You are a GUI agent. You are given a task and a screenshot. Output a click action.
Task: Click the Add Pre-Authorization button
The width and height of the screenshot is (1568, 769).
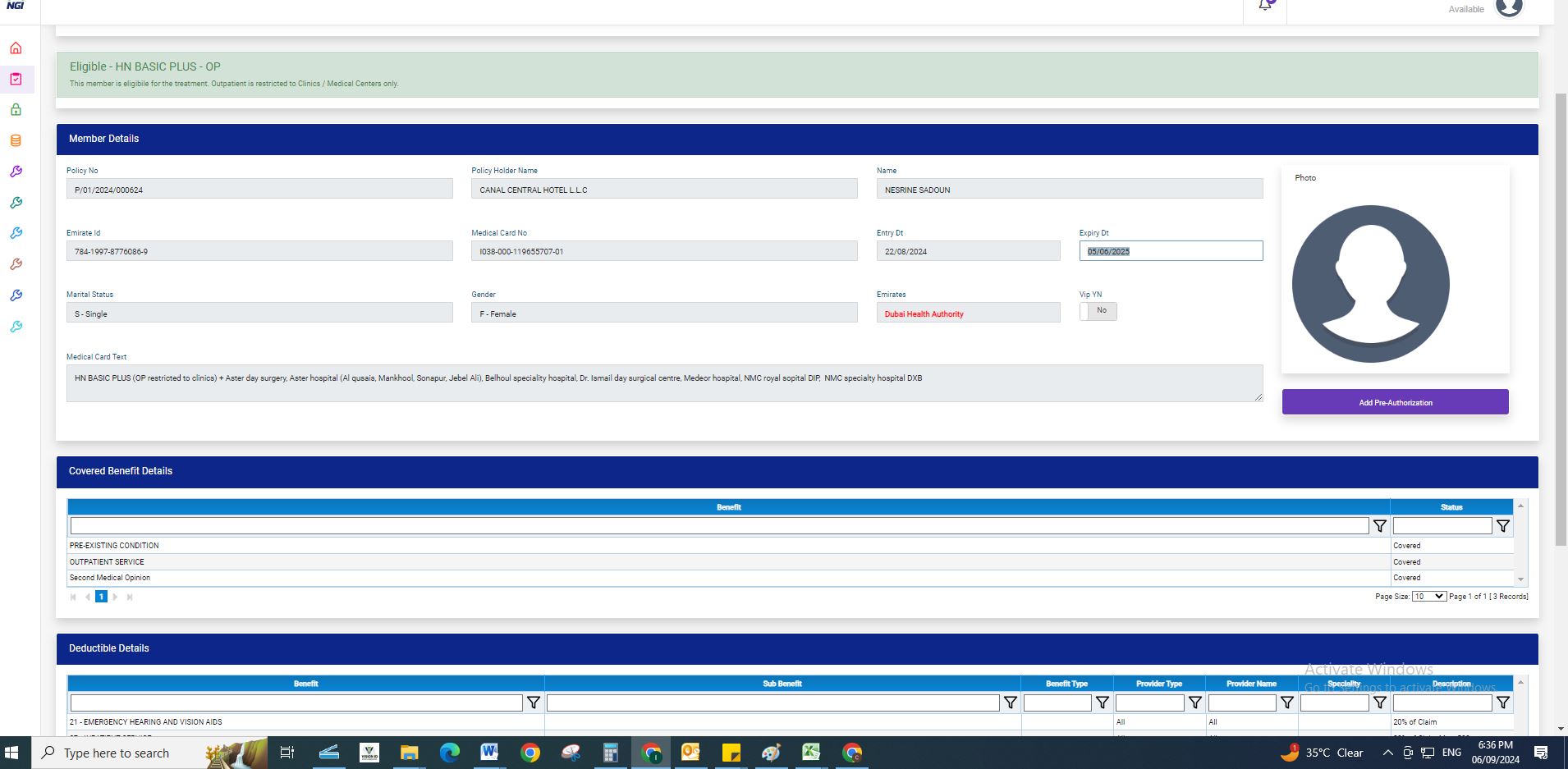[1395, 402]
